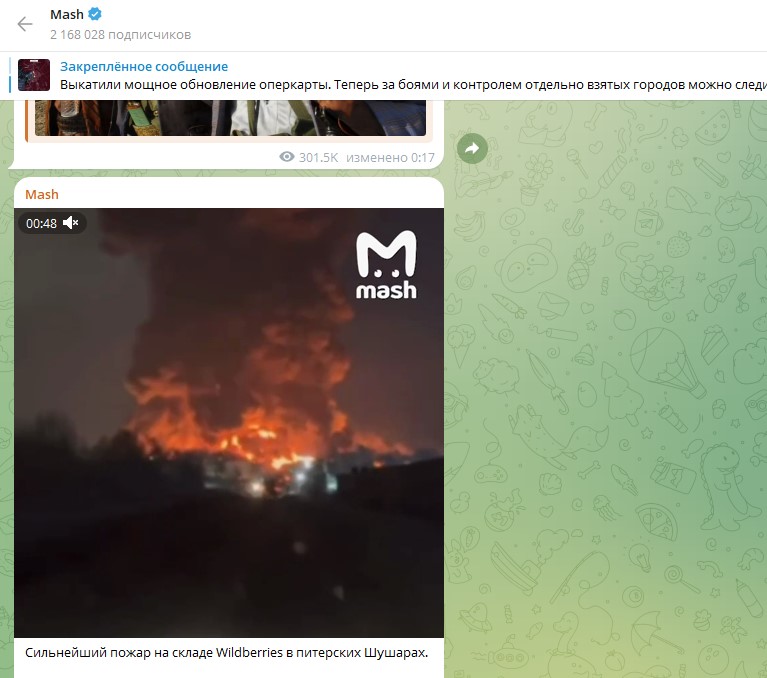Image resolution: width=767 pixels, height=678 pixels.
Task: Click the eye views icon
Action: click(x=287, y=157)
